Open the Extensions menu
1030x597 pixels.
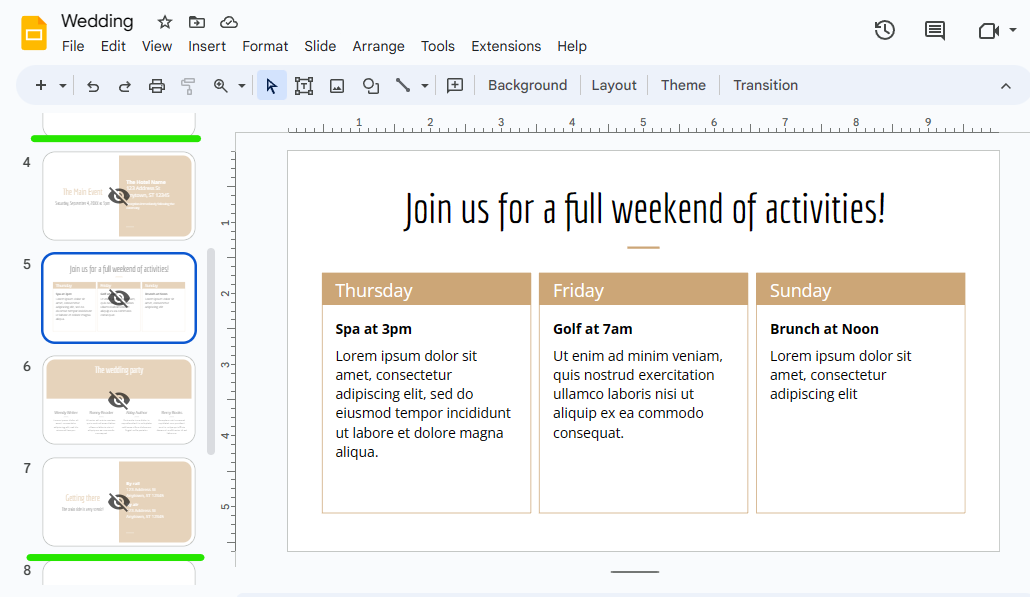pos(506,47)
